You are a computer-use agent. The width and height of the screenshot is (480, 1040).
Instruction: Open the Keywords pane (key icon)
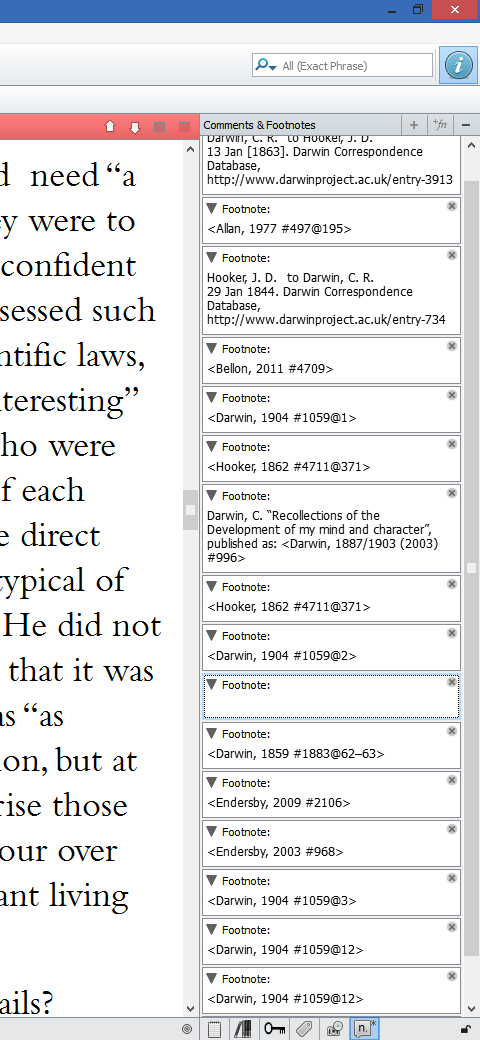pyautogui.click(x=274, y=1029)
